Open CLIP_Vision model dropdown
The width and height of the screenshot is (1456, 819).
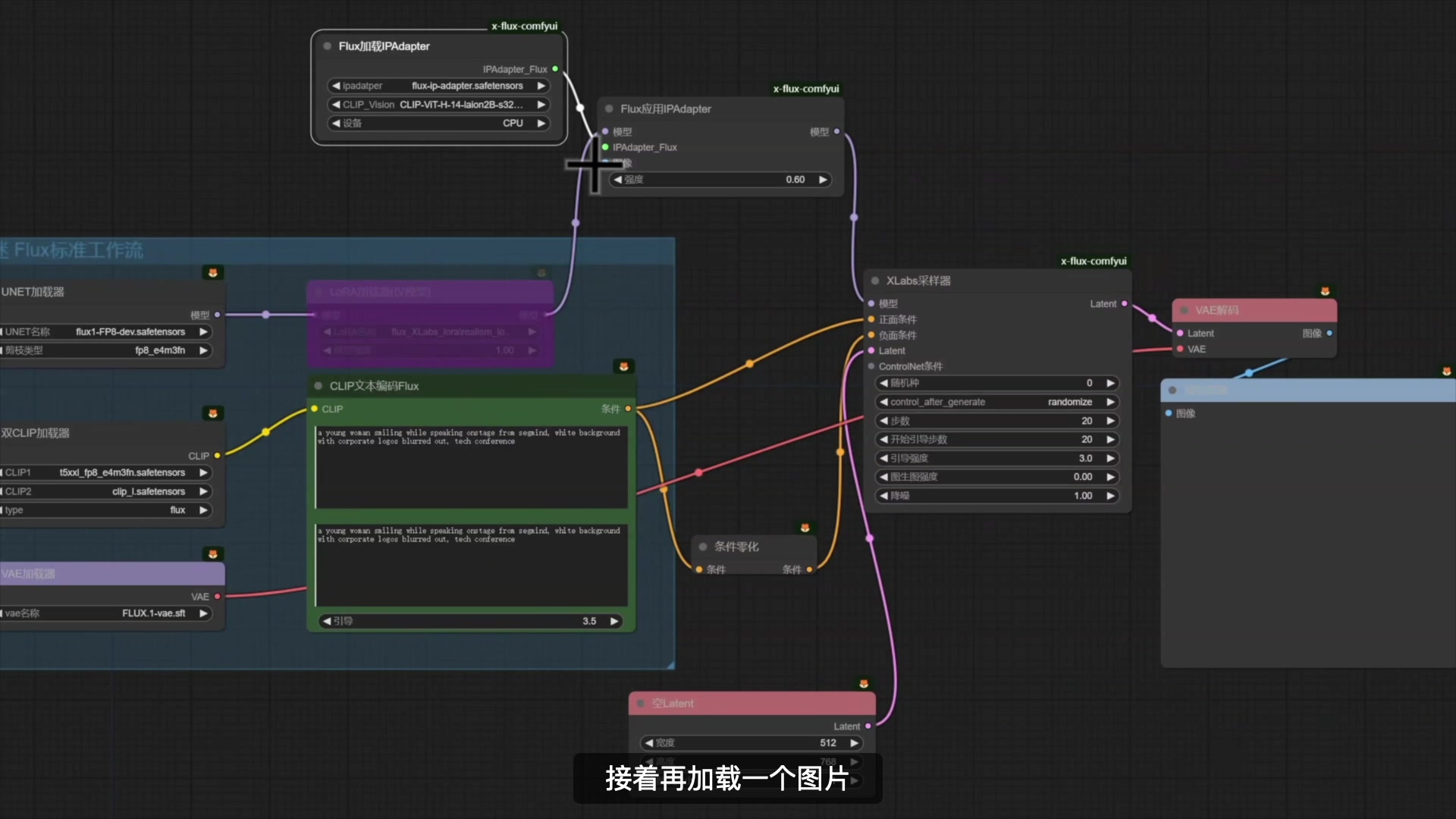(438, 105)
